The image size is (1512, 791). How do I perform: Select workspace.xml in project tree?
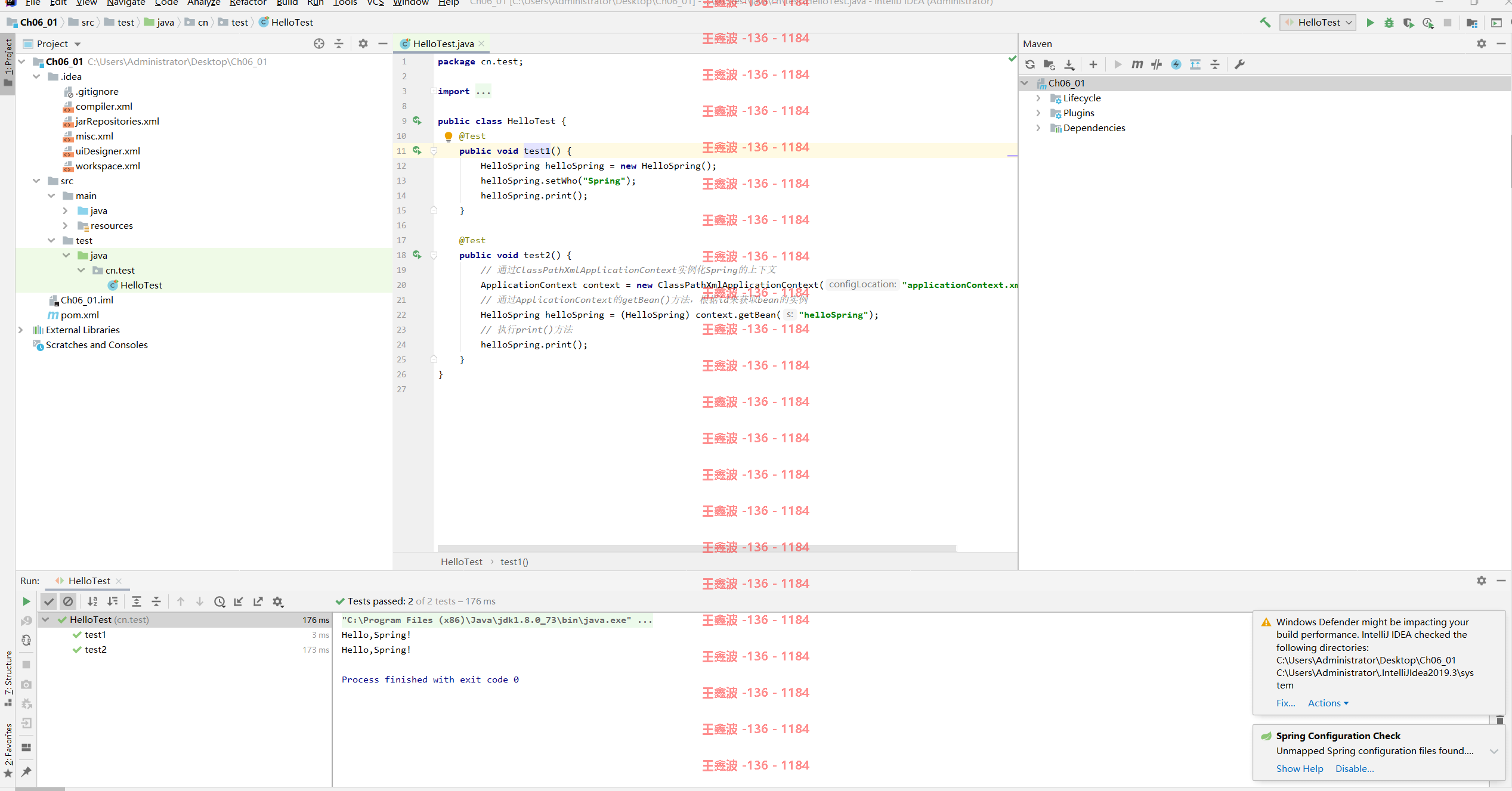[x=108, y=166]
